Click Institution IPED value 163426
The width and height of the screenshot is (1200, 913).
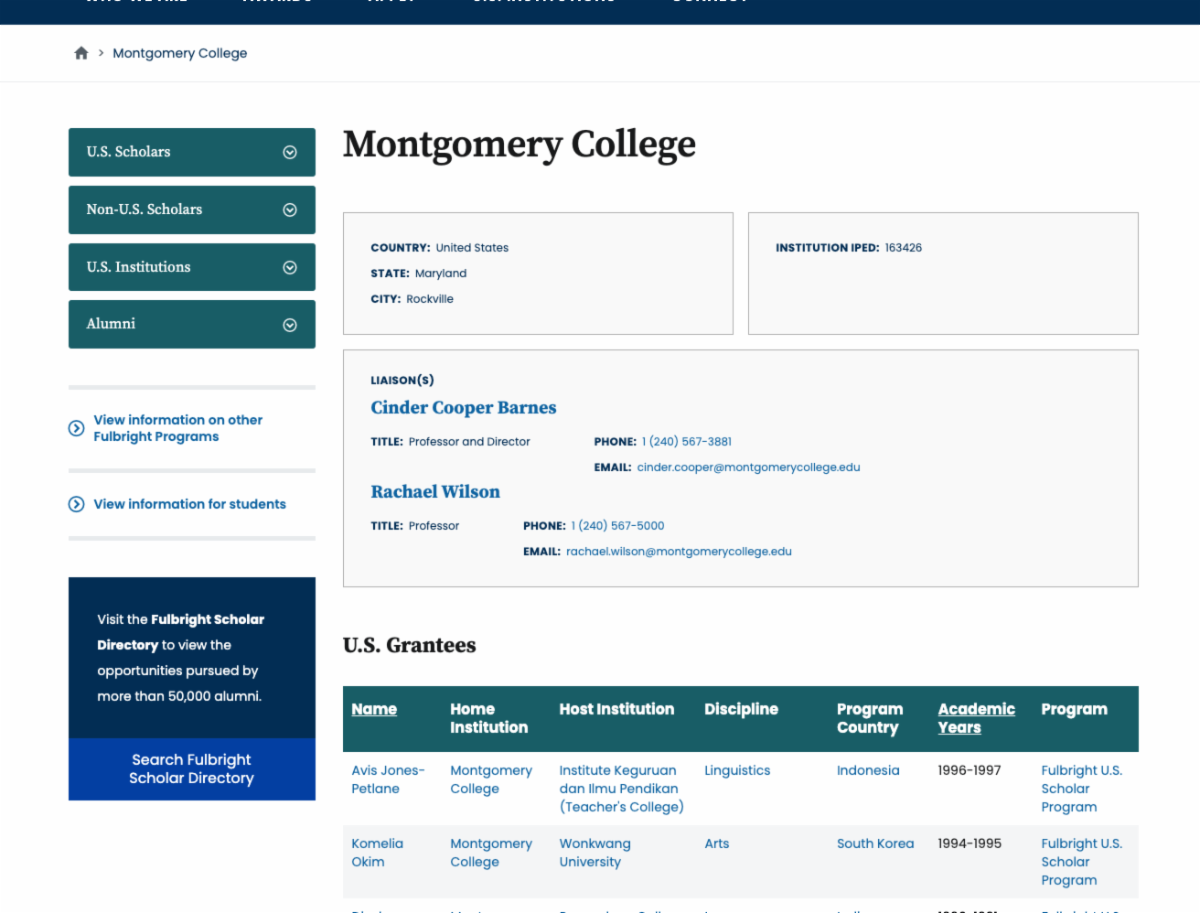[903, 247]
